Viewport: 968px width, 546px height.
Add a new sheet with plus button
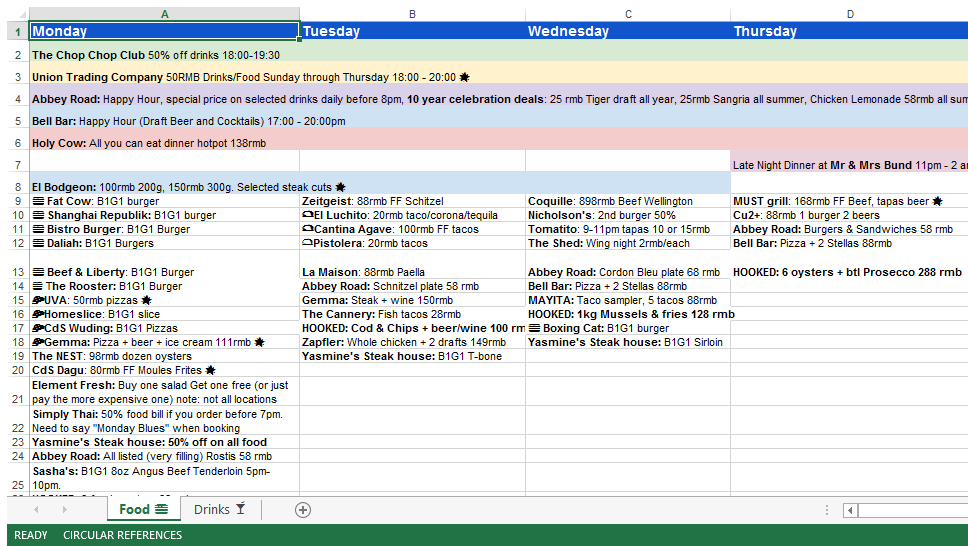[302, 510]
